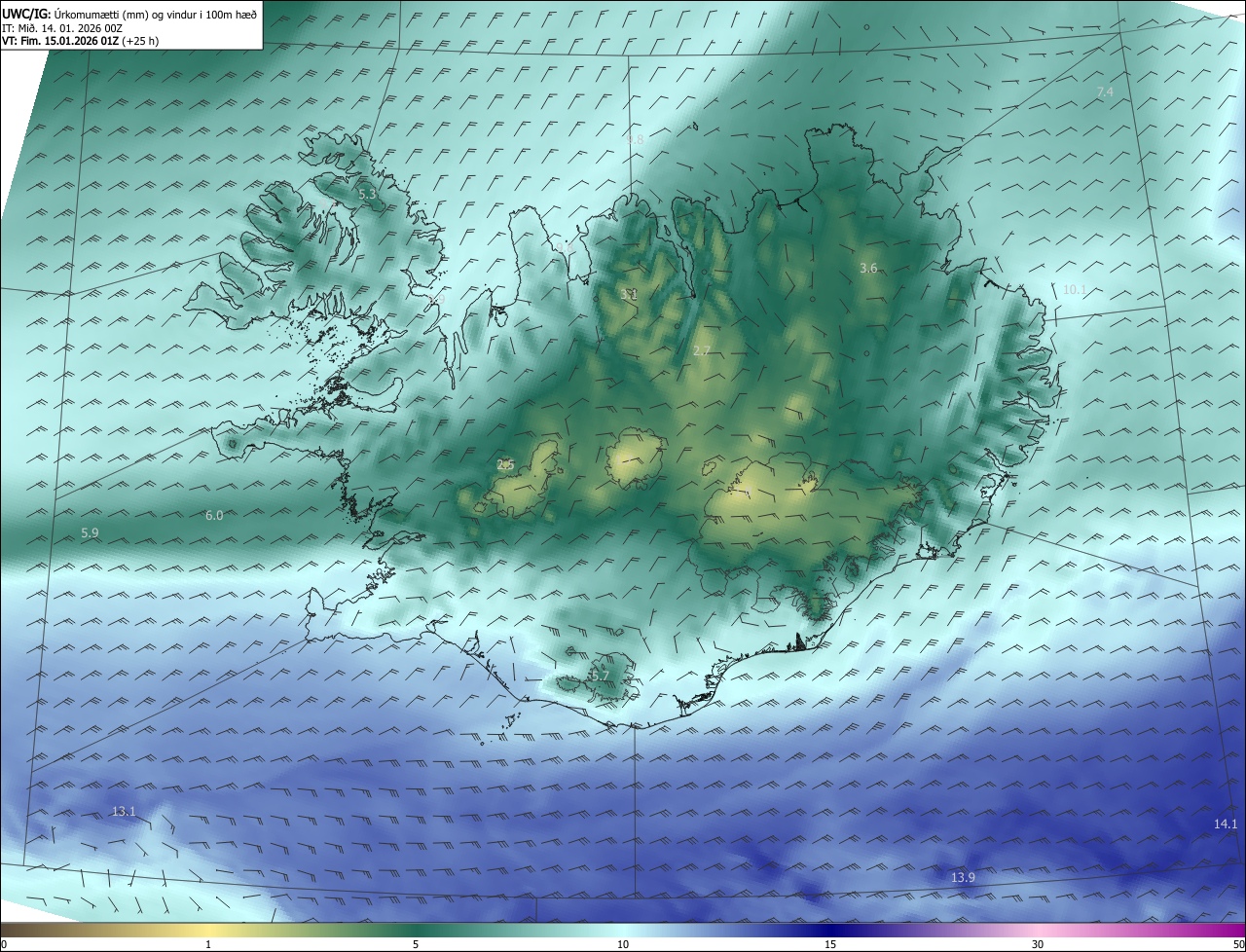Click the color scale tick label 50
The width and height of the screenshot is (1246, 952).
point(1238,944)
